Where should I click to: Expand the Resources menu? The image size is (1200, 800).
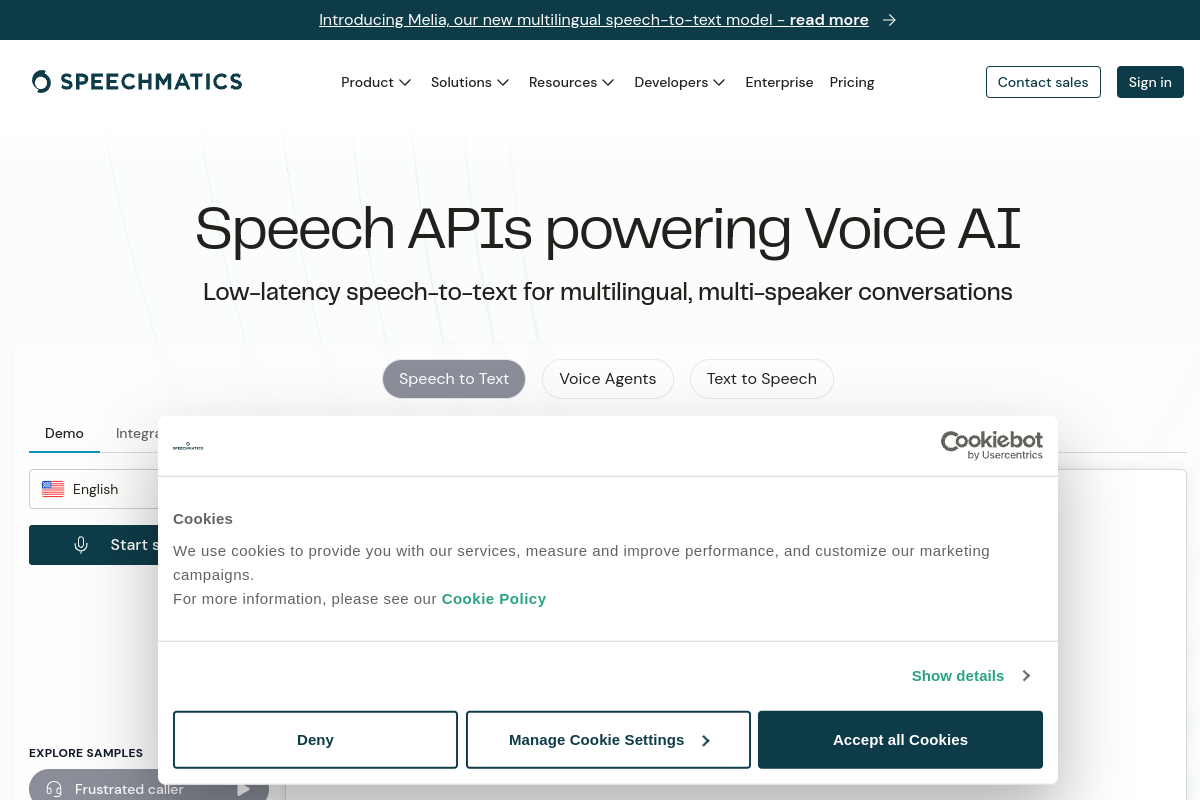coord(571,82)
